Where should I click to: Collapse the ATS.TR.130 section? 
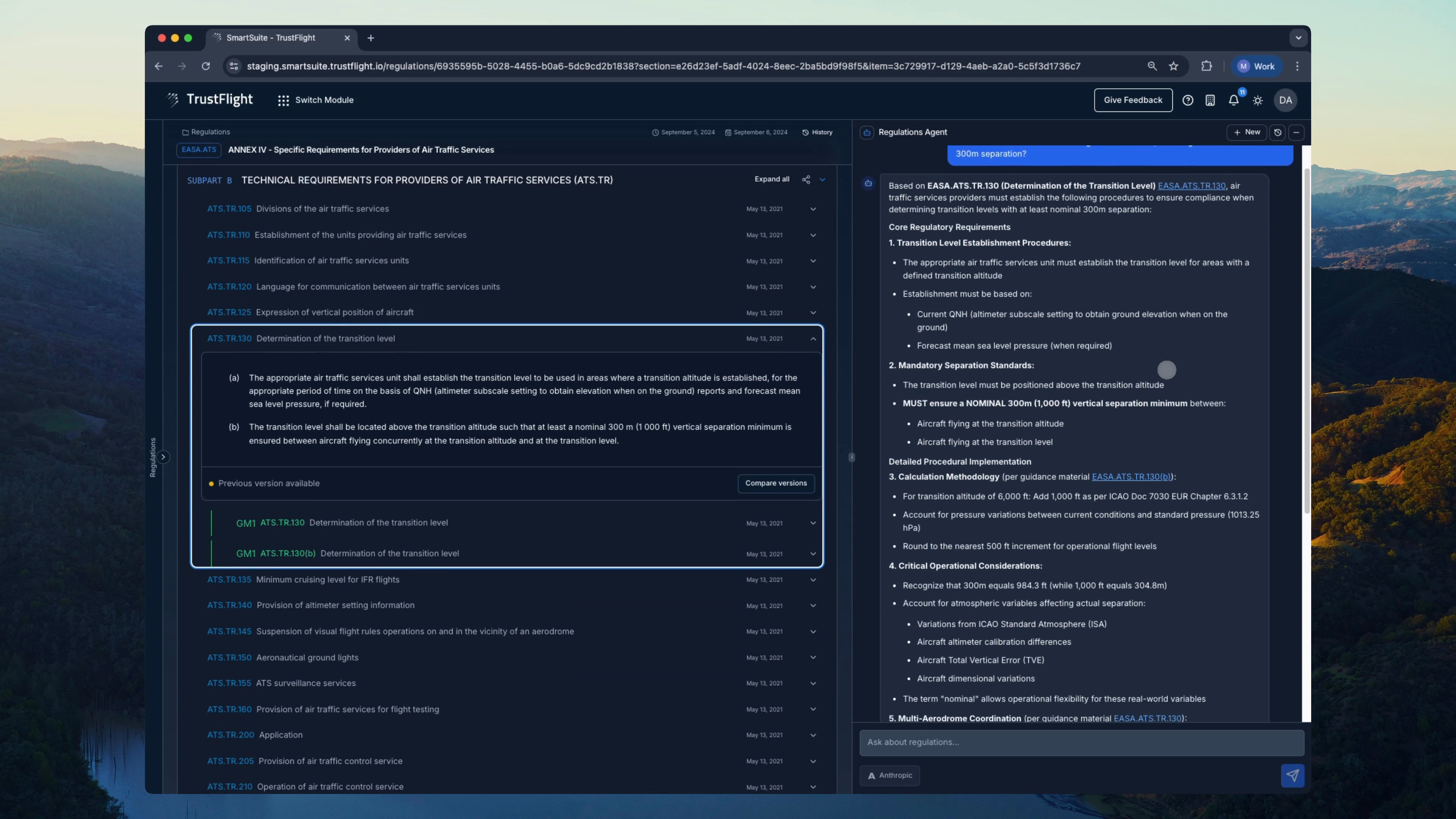click(813, 339)
